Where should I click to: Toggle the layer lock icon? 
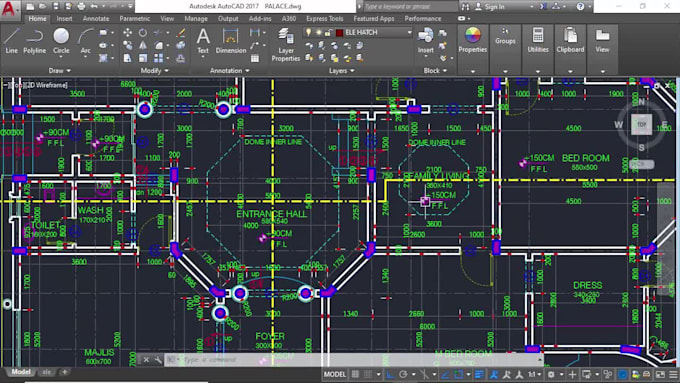[x=328, y=33]
